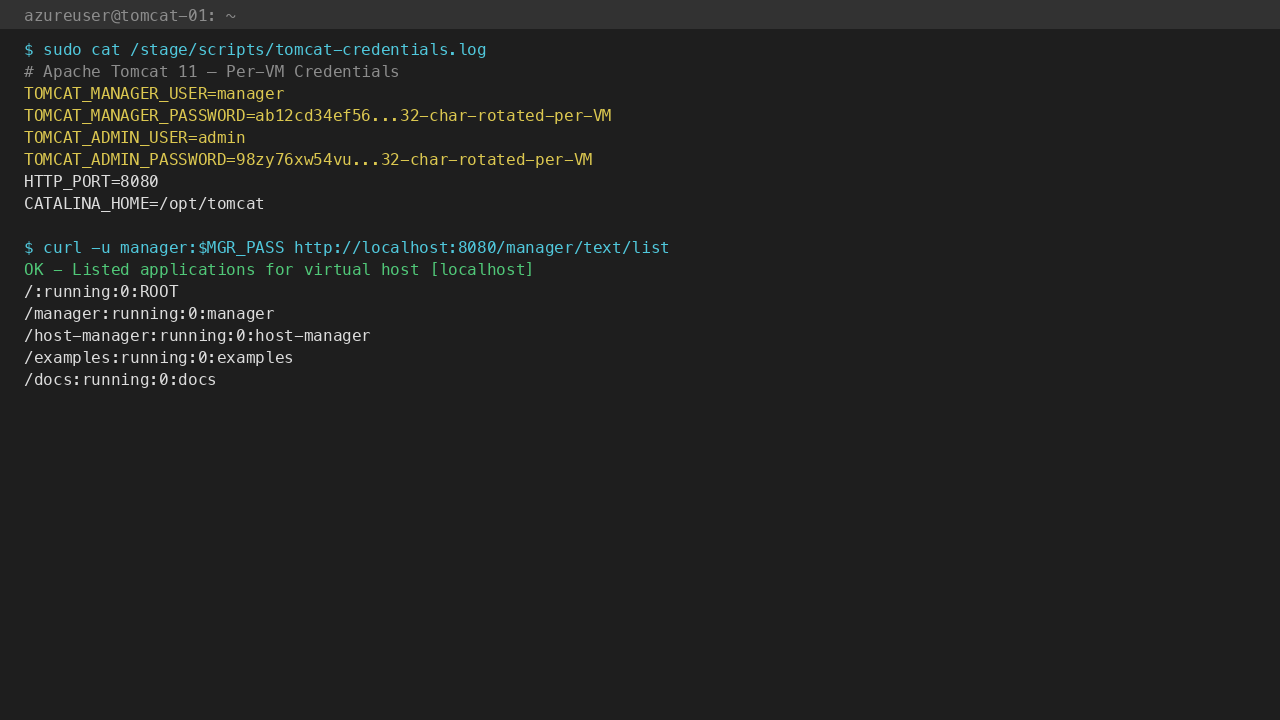
Task: Click the HTTP_PORT=8080 line
Action: tap(91, 182)
